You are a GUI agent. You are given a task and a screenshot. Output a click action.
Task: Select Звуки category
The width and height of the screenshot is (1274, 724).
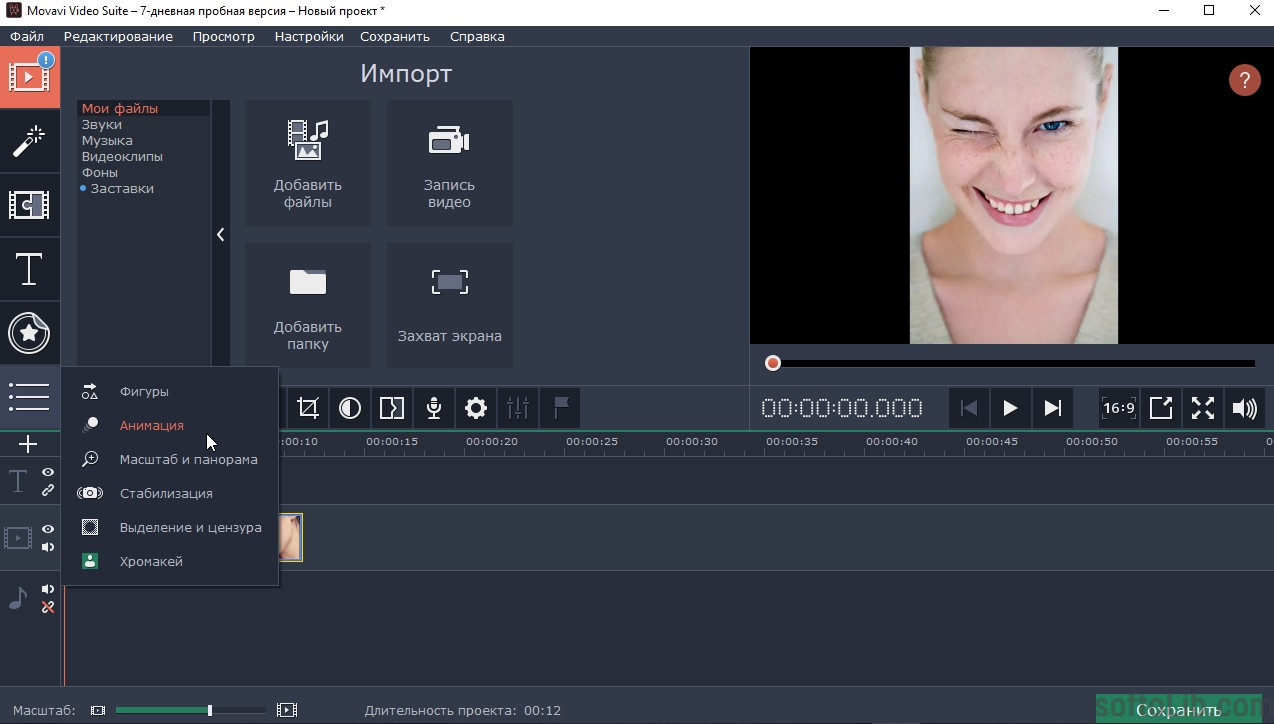tap(143, 124)
